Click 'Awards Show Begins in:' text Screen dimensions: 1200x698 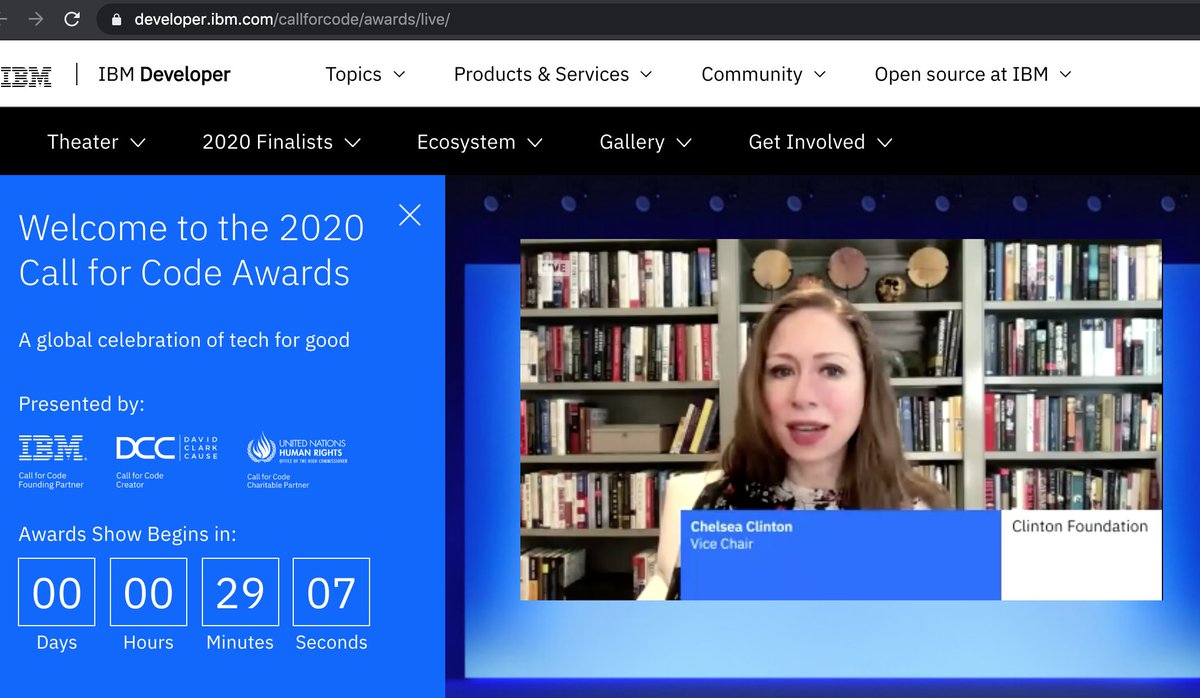click(x=128, y=534)
